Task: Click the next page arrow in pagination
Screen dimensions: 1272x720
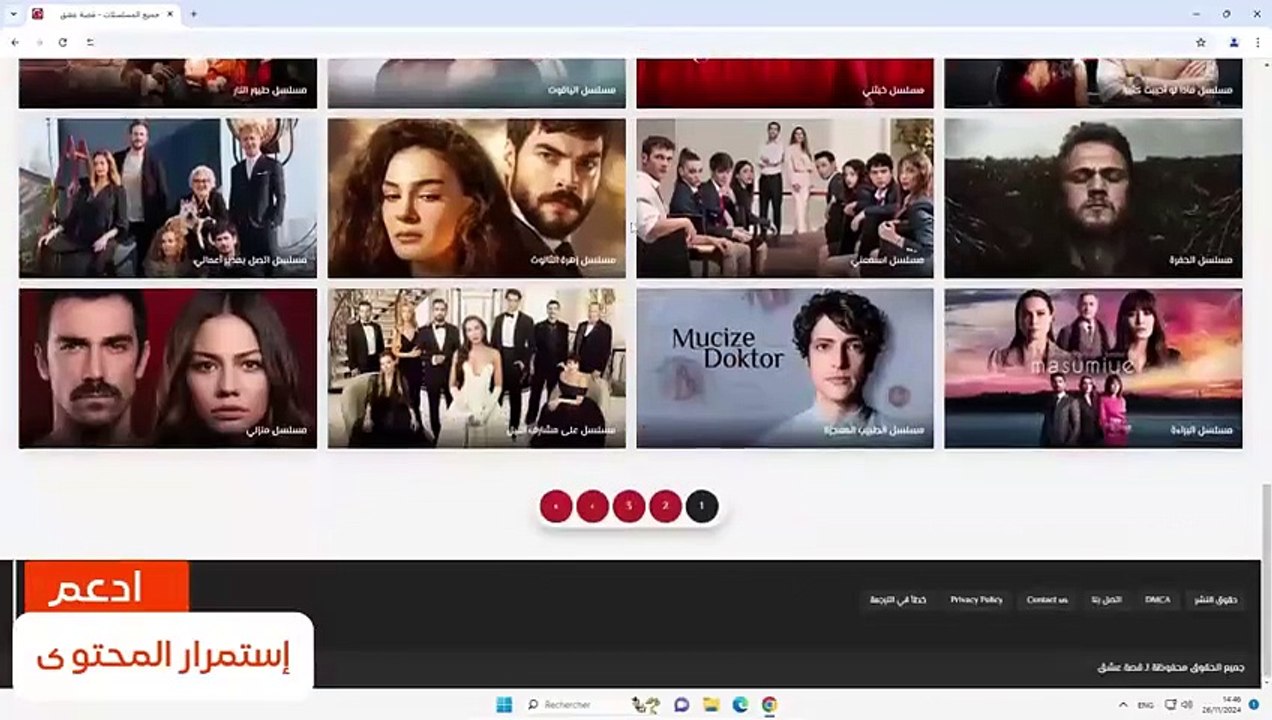Action: [x=592, y=506]
